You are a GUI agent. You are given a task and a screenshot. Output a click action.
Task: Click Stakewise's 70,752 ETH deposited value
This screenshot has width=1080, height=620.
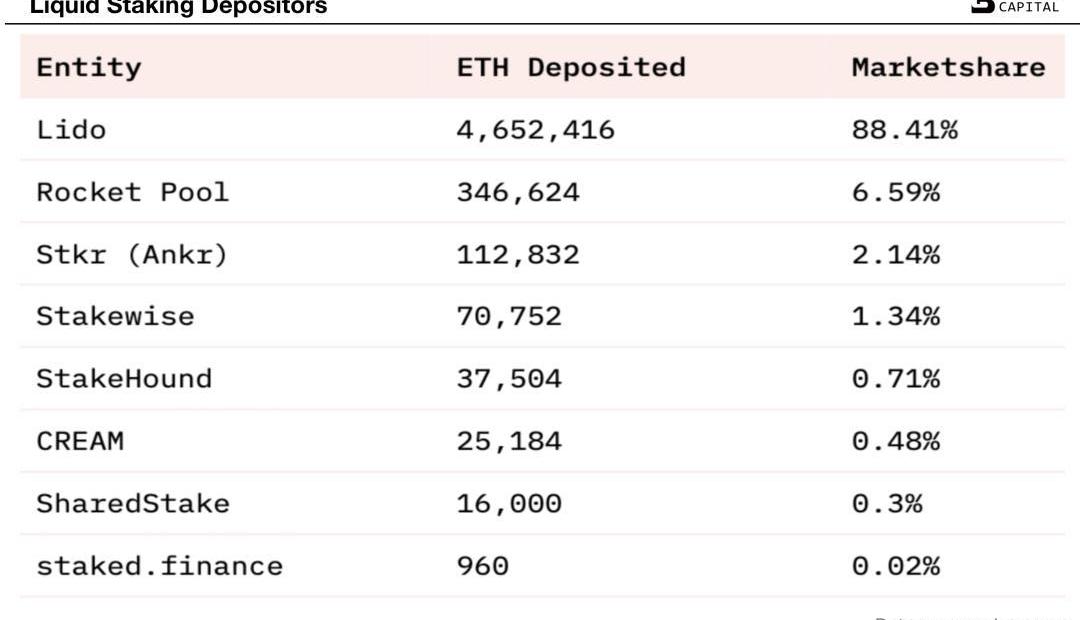509,317
